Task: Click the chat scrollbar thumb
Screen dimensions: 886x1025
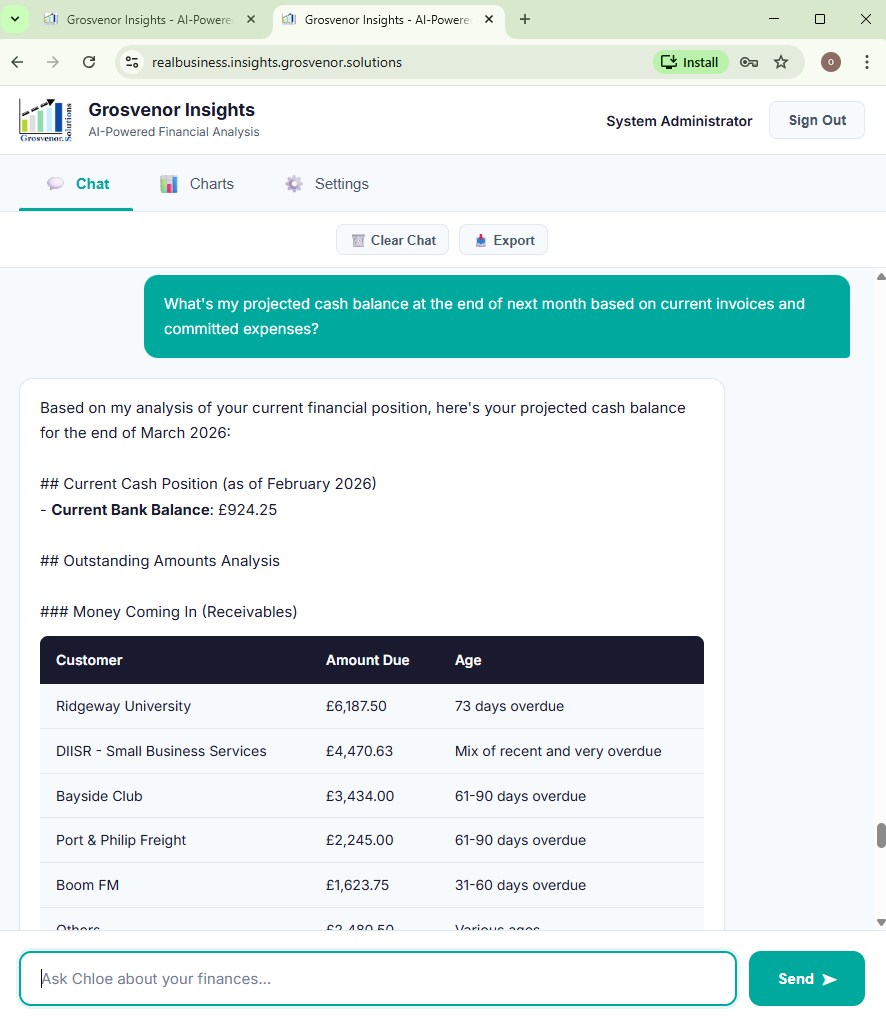Action: click(x=881, y=835)
